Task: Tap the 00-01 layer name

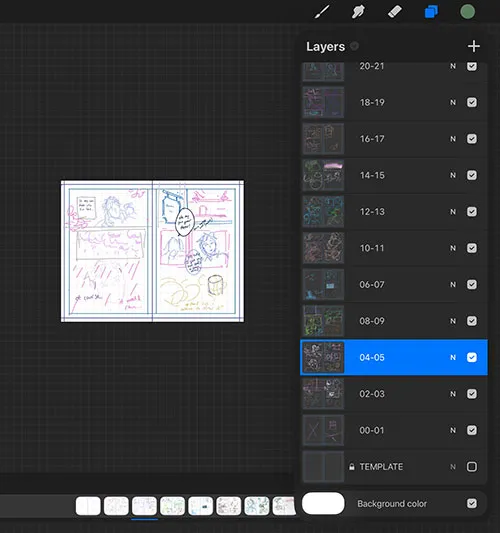Action: (372, 430)
